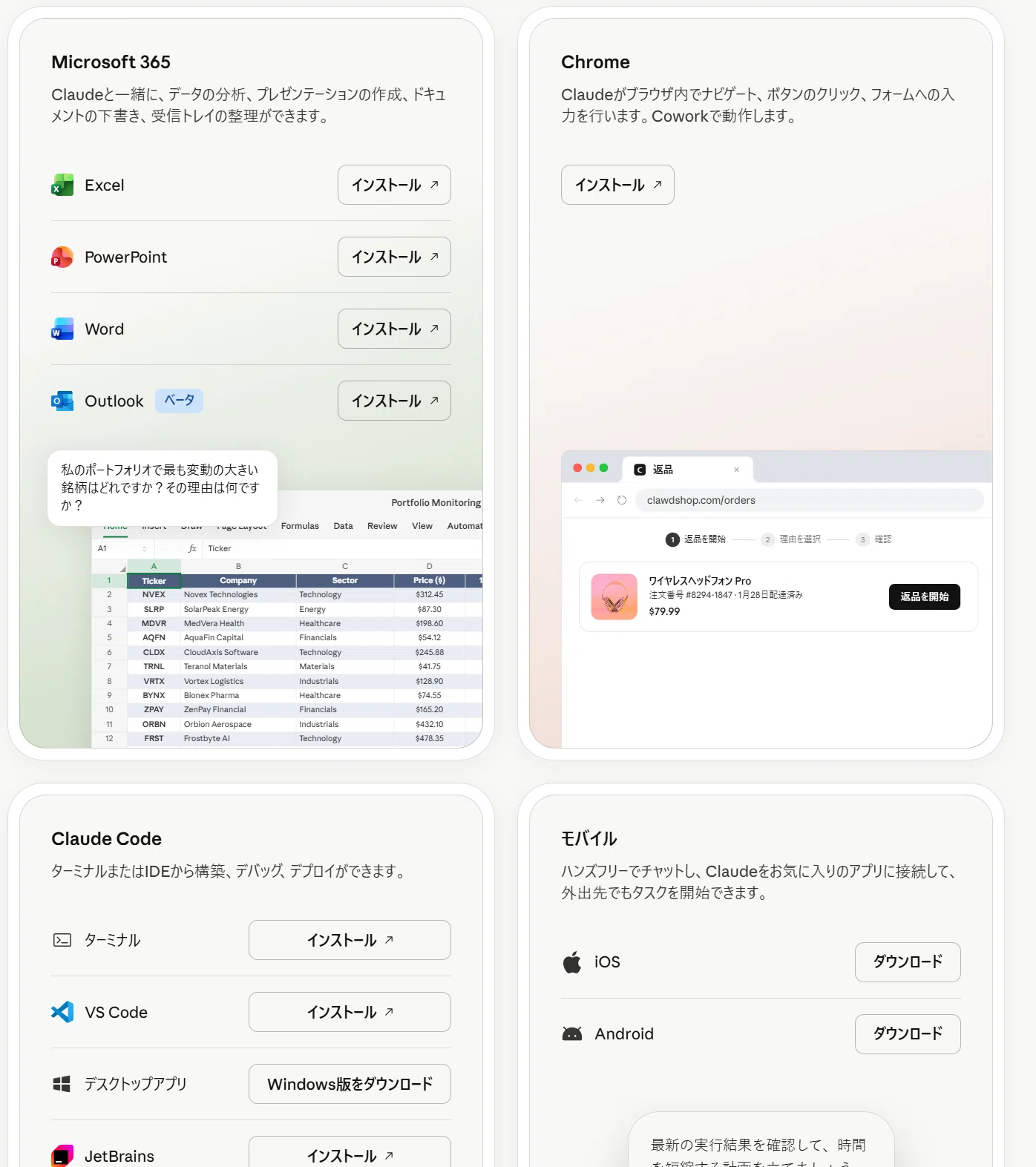Image resolution: width=1036 pixels, height=1167 pixels.
Task: Click step 2 理由を選択 in progress indicator
Action: point(791,539)
